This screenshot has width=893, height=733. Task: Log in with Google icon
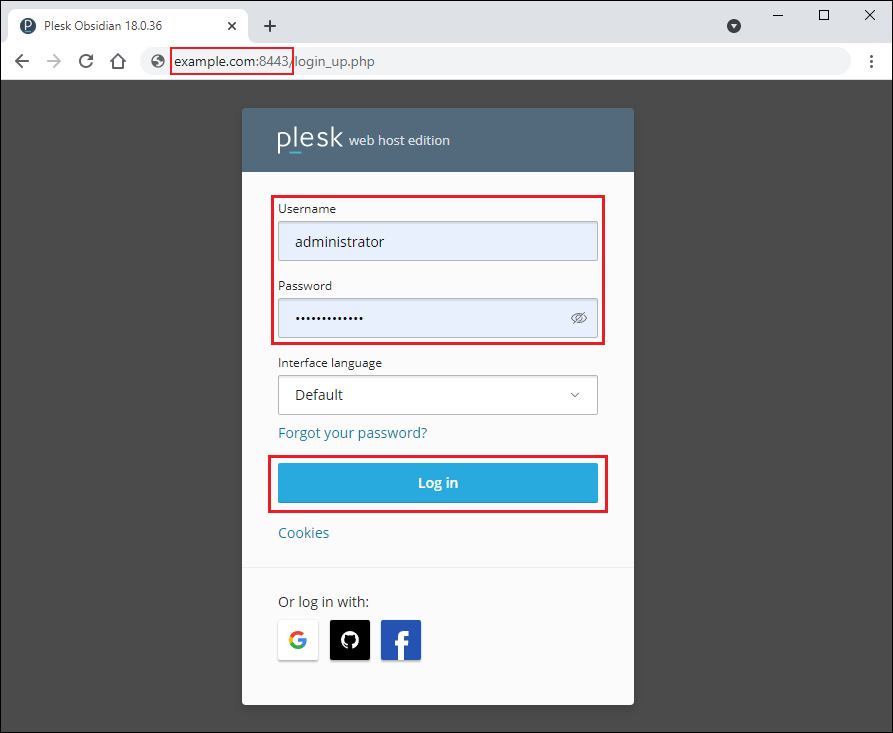pos(298,640)
